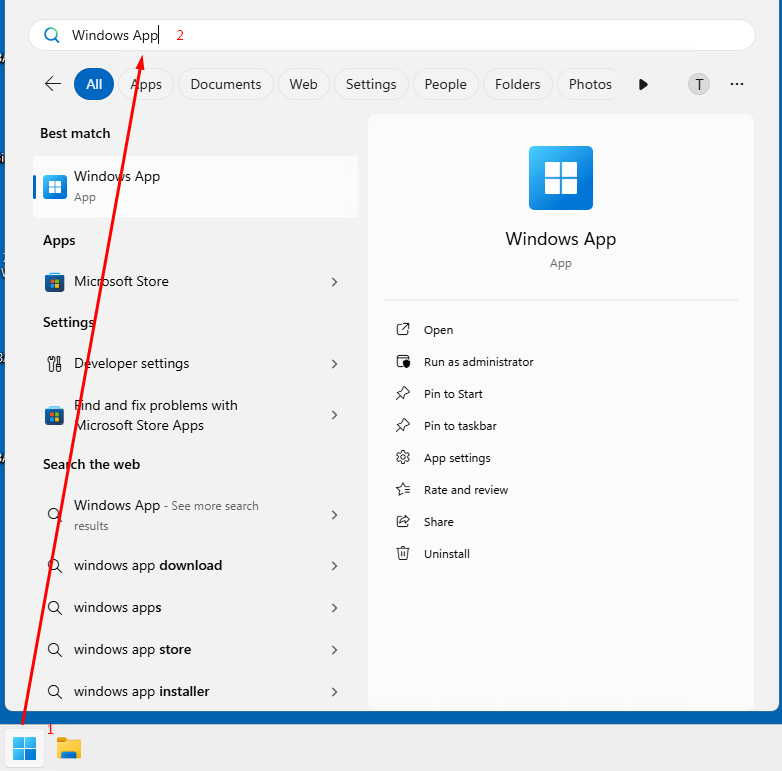Image resolution: width=782 pixels, height=771 pixels.
Task: Click the 'windows app installer' web suggestion
Action: [x=194, y=692]
